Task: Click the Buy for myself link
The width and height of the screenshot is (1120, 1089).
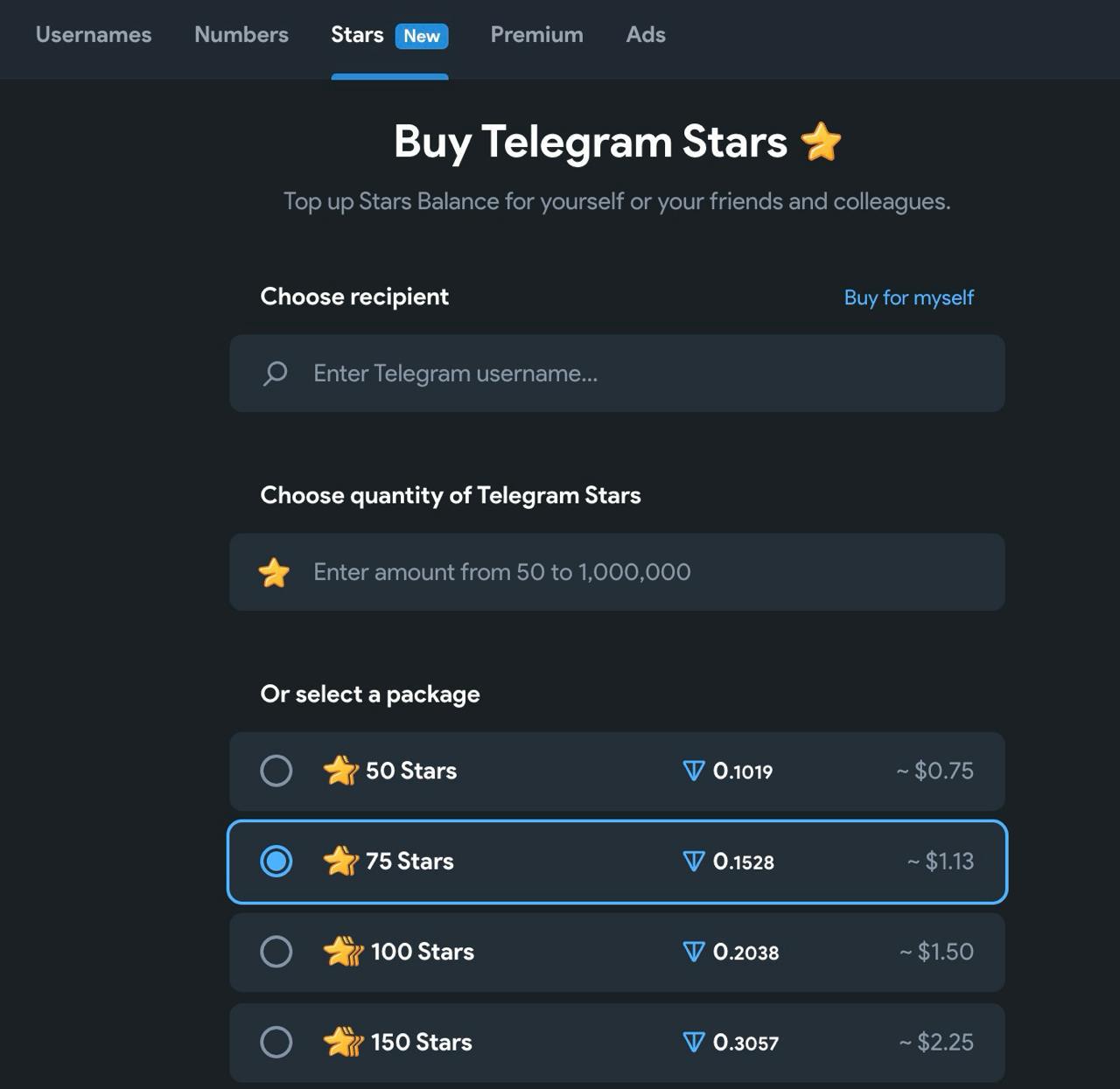Action: (908, 297)
